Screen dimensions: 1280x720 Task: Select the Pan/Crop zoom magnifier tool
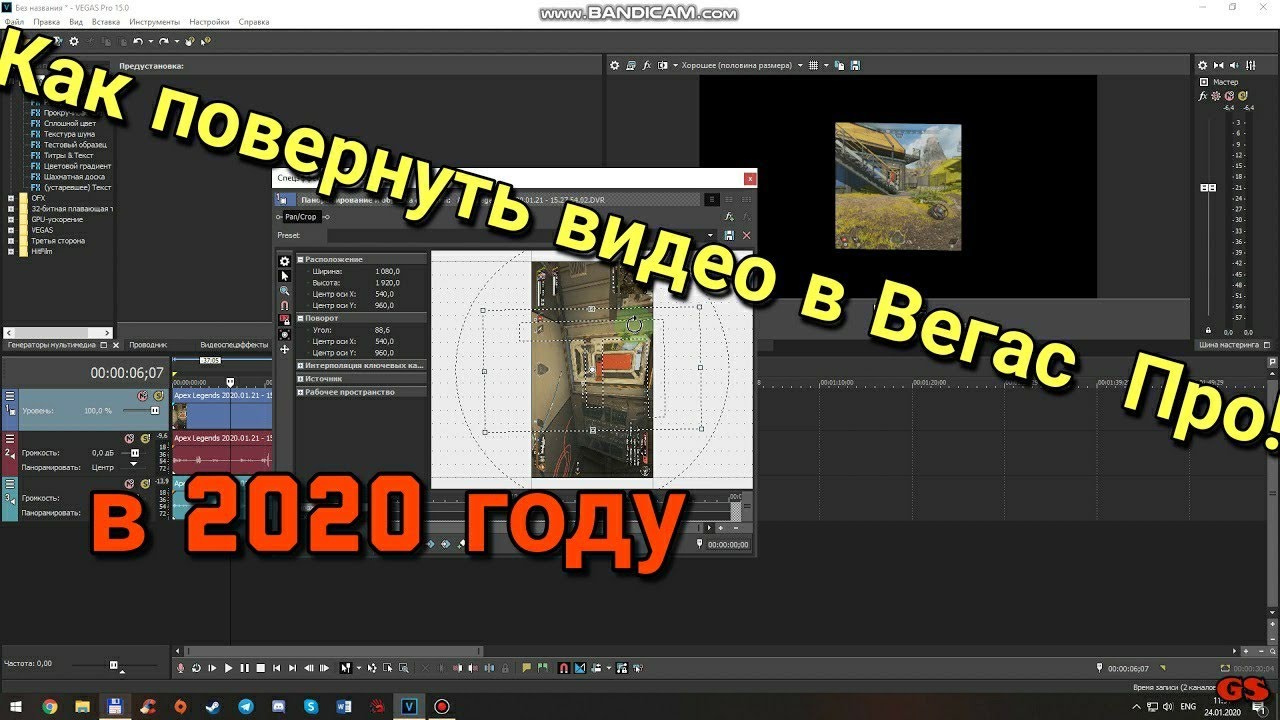(x=285, y=291)
